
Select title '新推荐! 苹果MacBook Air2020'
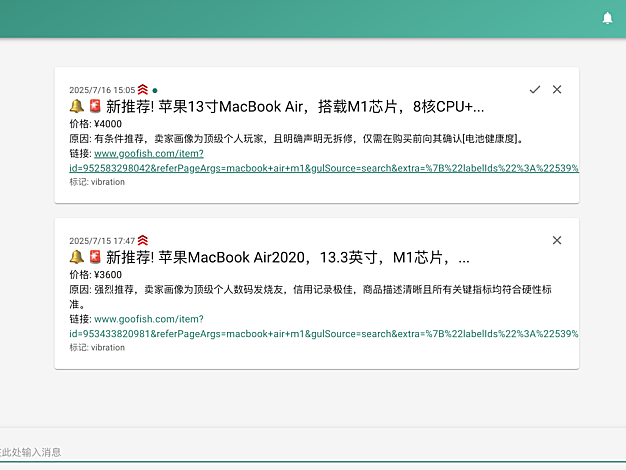pos(206,258)
